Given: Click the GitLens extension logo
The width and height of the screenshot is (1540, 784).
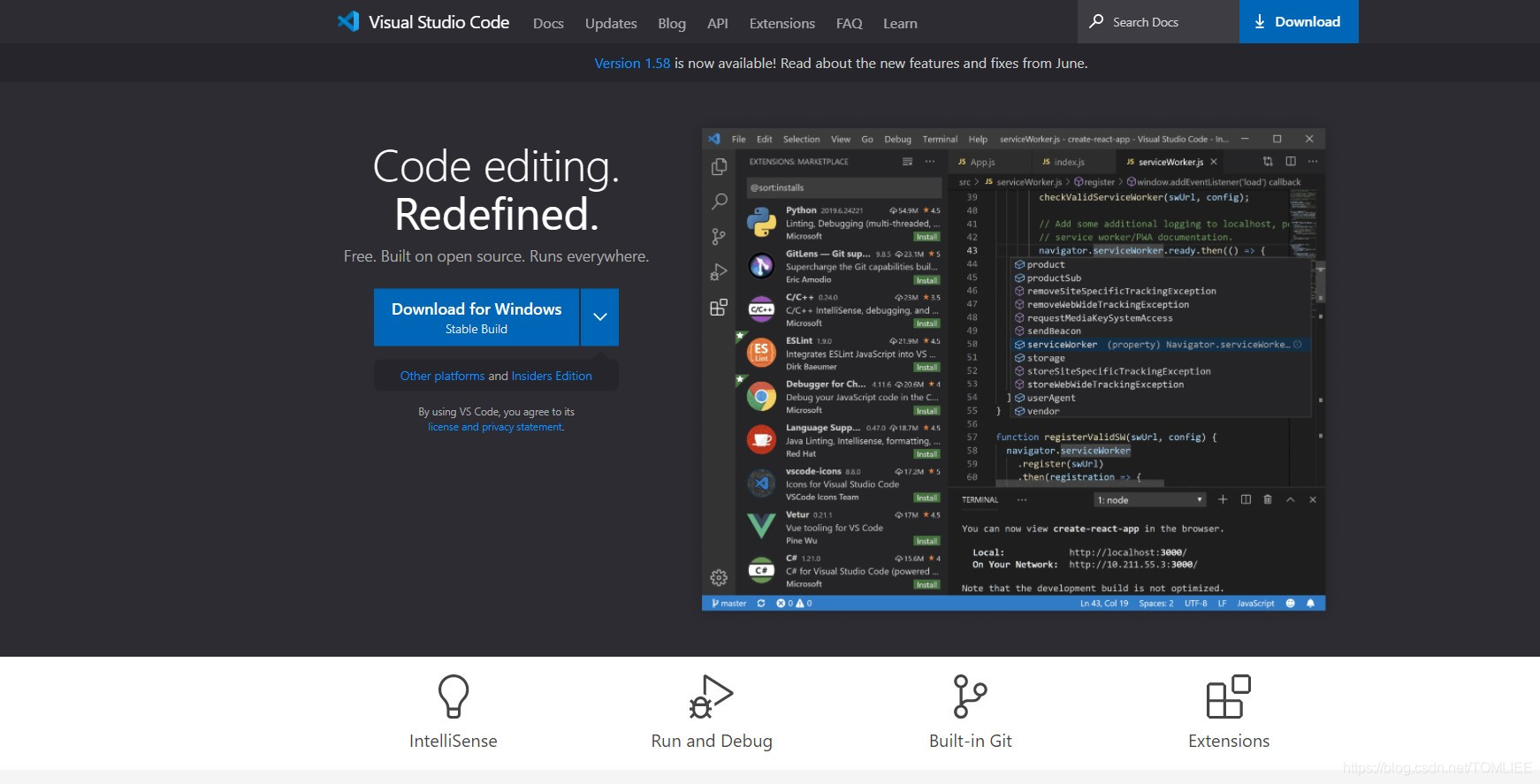Looking at the screenshot, I should click(761, 265).
